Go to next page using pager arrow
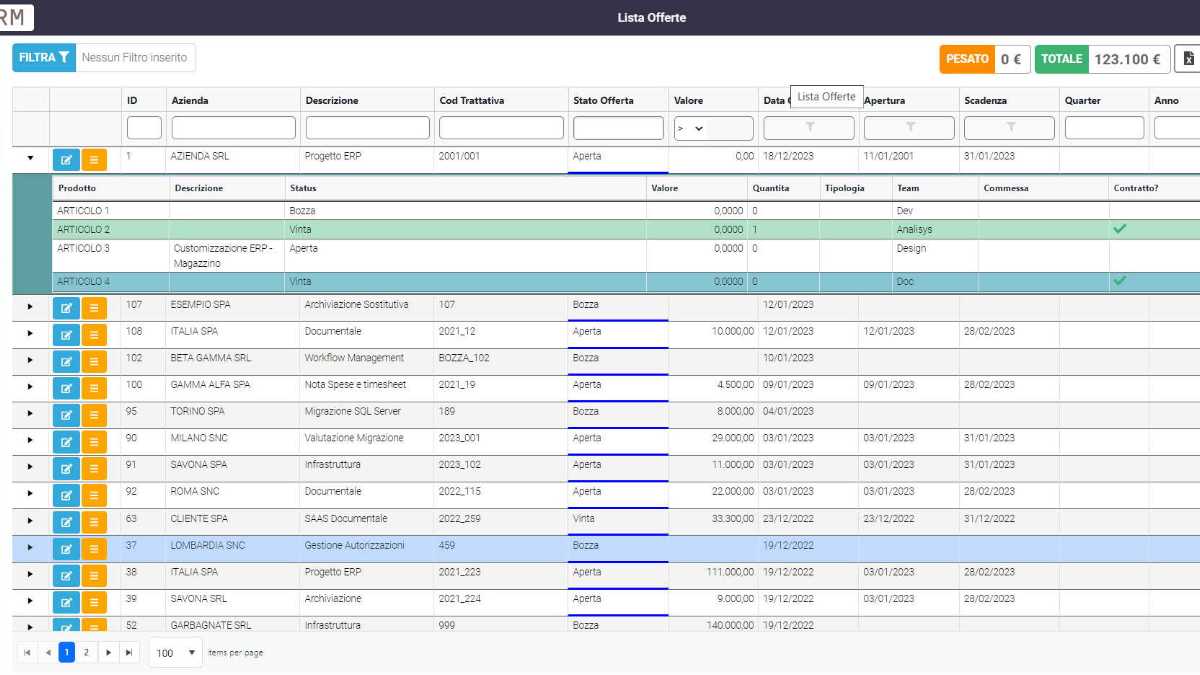This screenshot has height=675, width=1200. coord(108,653)
